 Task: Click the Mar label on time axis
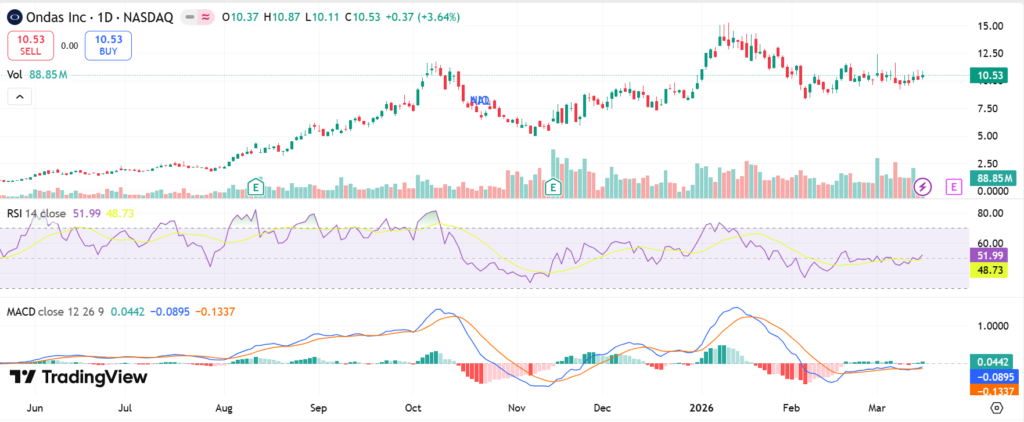[877, 408]
